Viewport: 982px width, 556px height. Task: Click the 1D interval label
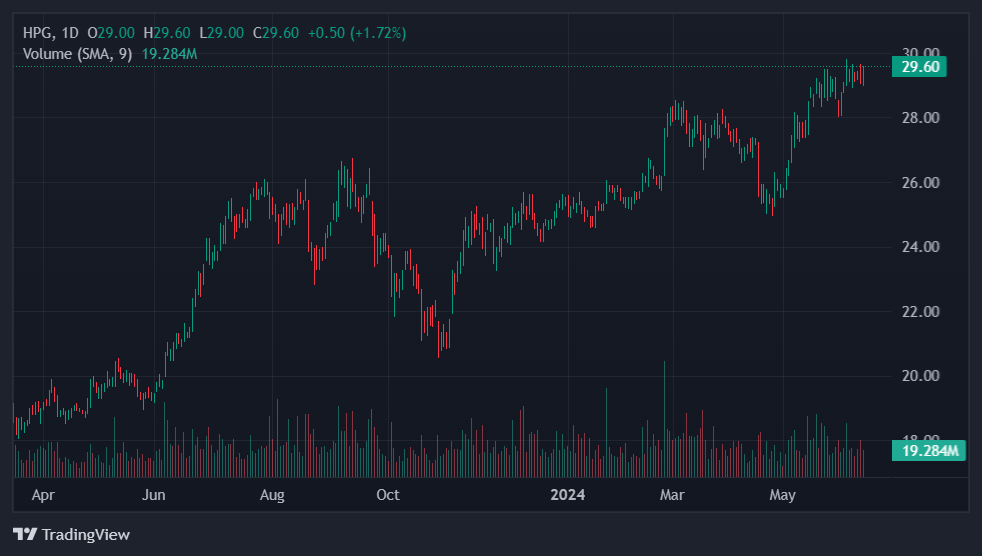click(x=70, y=33)
